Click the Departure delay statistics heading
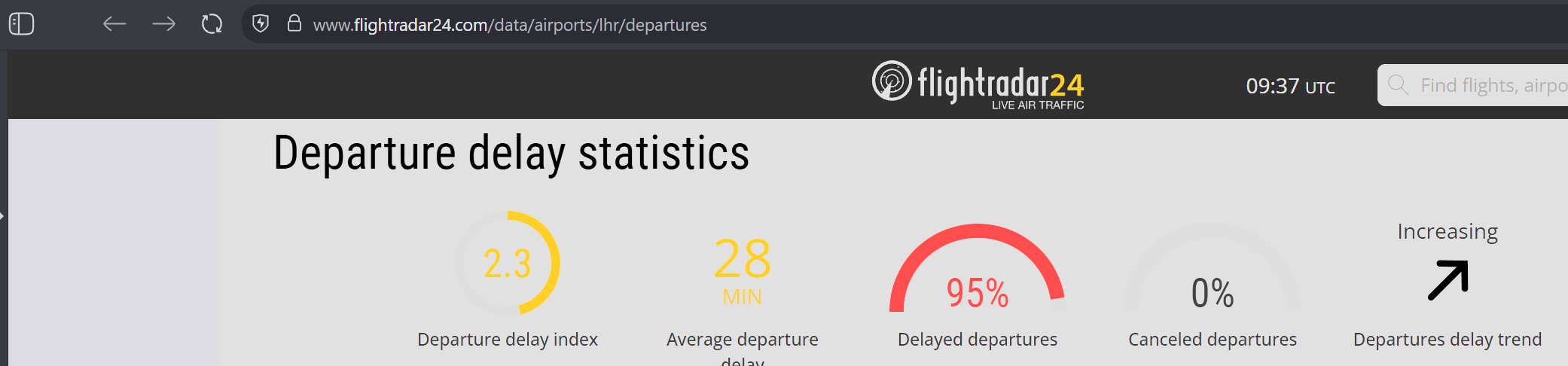The image size is (1568, 366). coord(511,153)
